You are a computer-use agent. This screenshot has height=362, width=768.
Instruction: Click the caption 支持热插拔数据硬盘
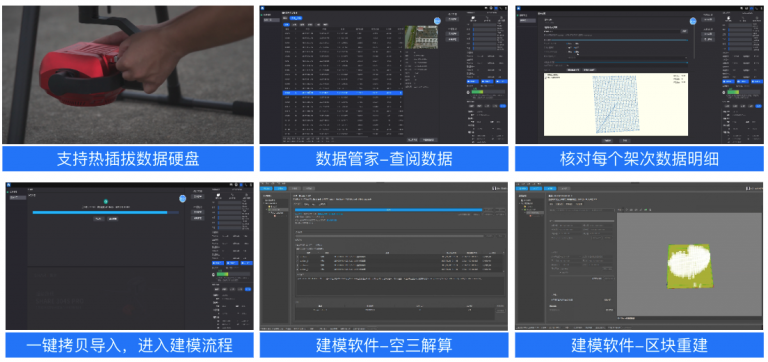click(x=128, y=159)
